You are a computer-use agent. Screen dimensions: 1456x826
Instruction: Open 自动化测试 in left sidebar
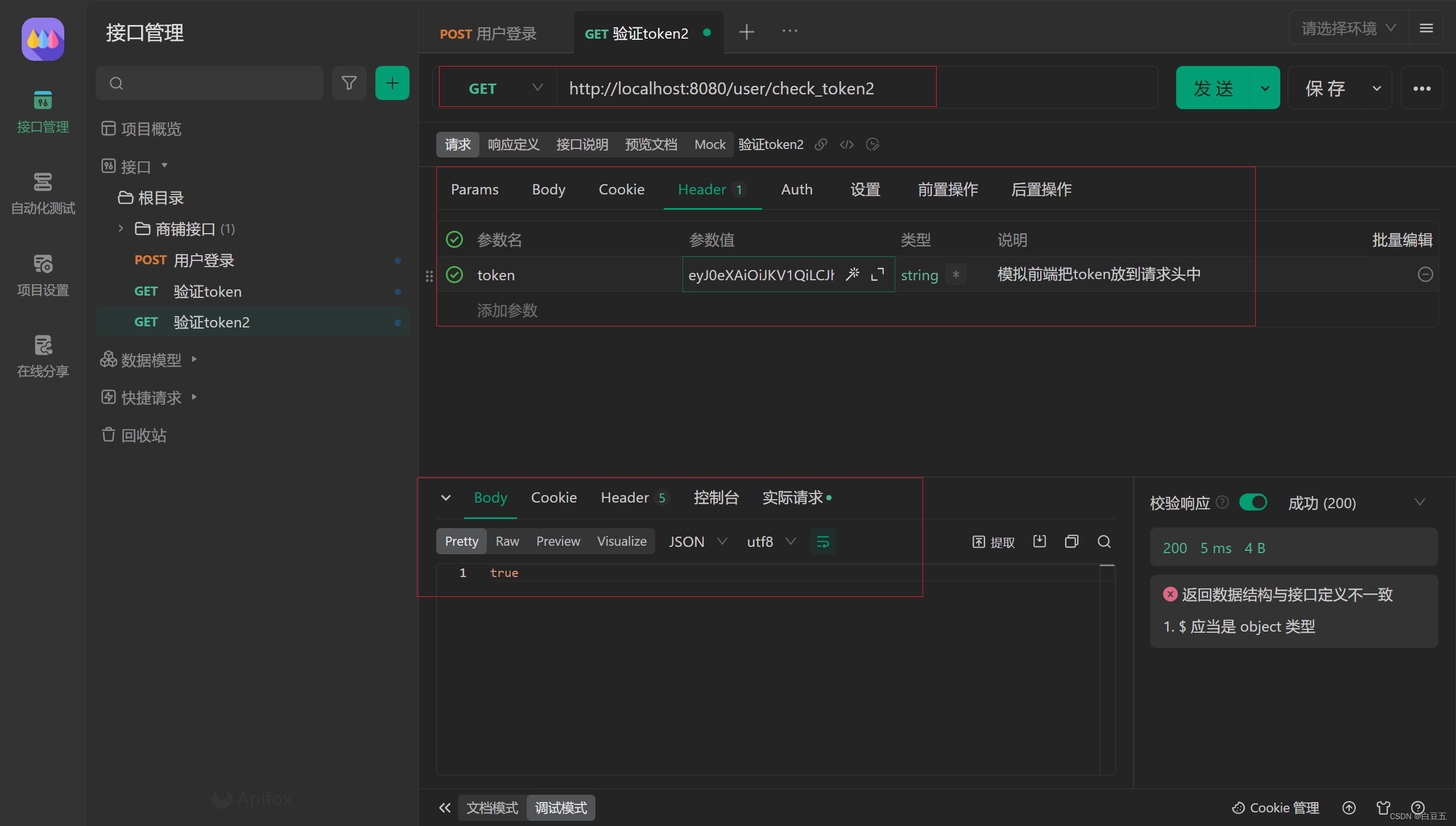(43, 193)
